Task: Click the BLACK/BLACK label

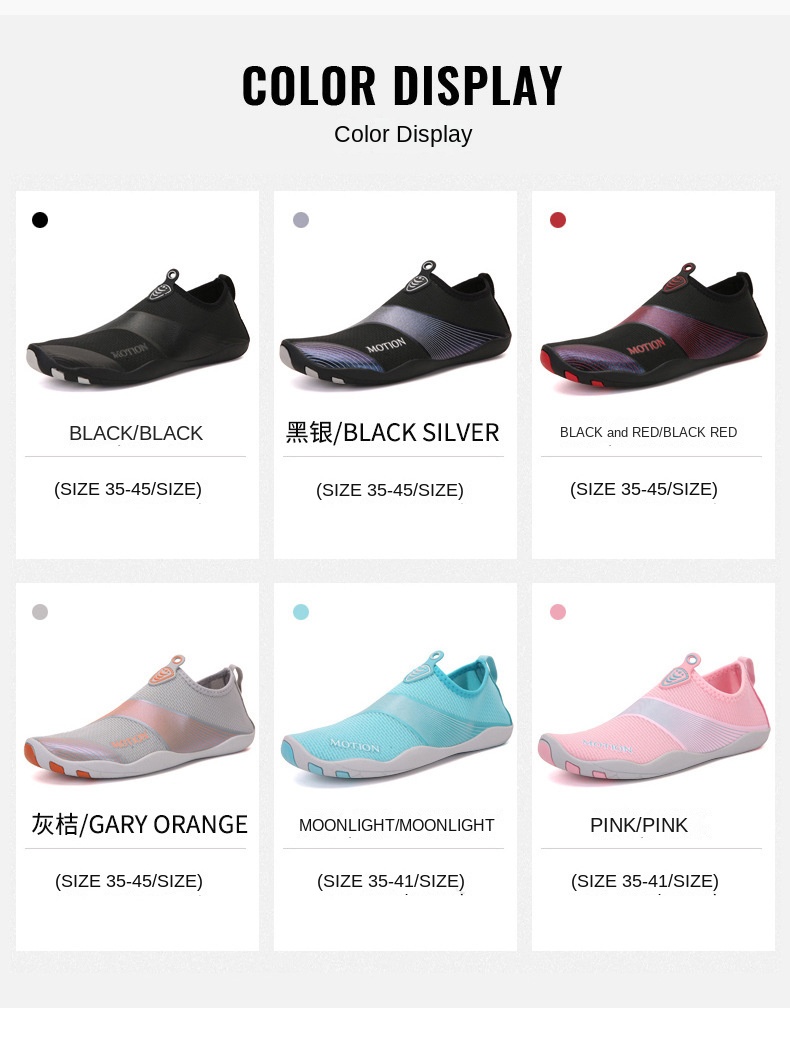Action: click(136, 433)
